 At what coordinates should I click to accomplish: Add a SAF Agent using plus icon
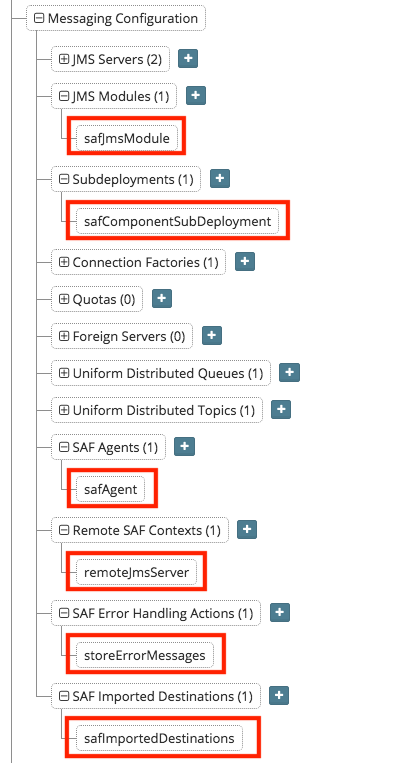click(184, 446)
